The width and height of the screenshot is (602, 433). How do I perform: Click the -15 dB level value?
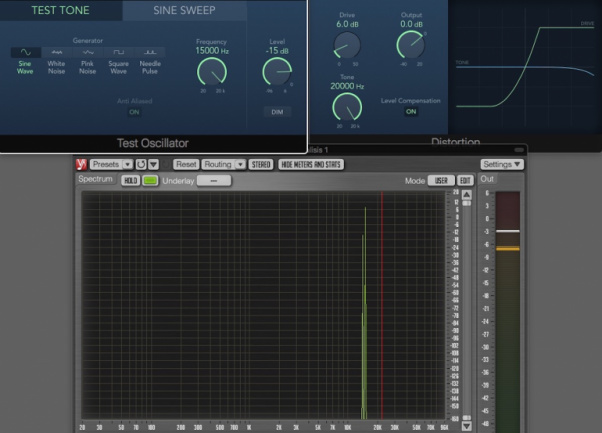pyautogui.click(x=277, y=51)
